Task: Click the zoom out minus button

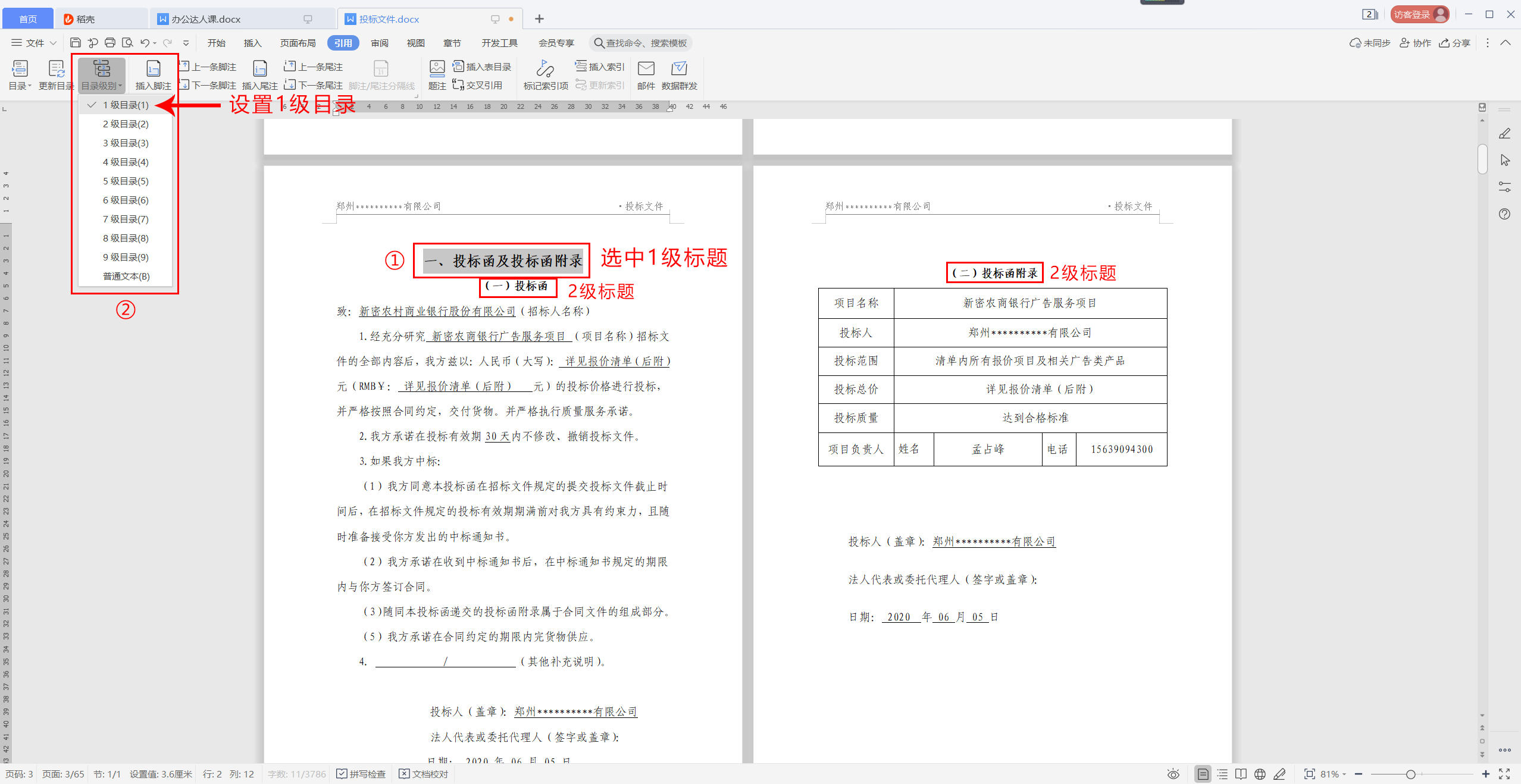Action: tap(1359, 774)
